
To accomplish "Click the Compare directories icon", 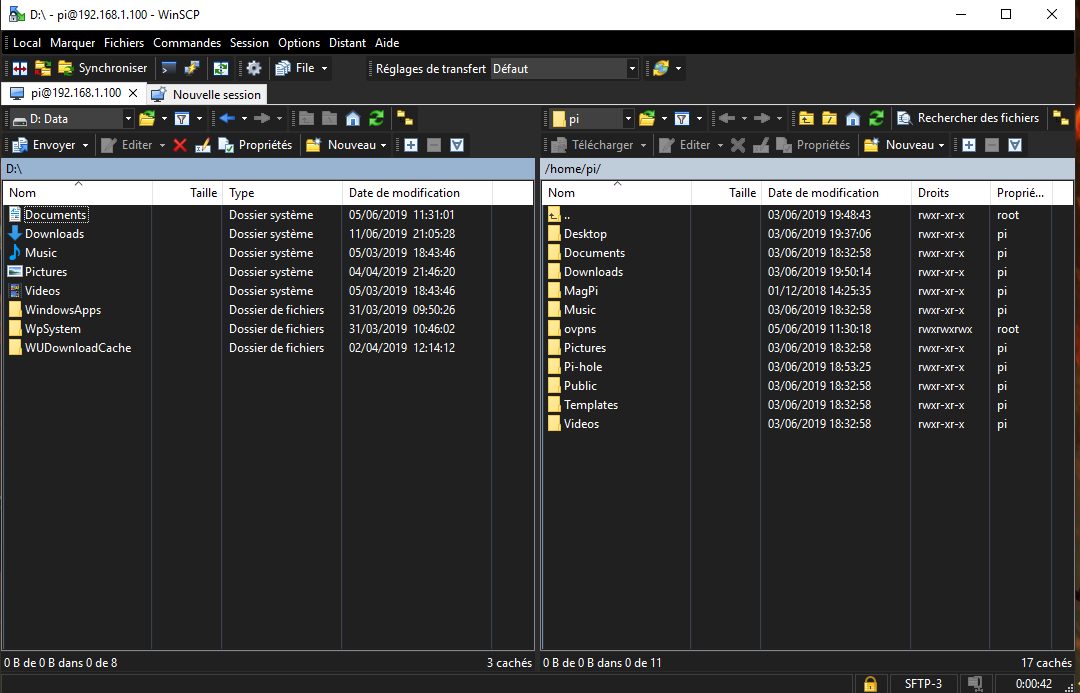I will [20, 68].
